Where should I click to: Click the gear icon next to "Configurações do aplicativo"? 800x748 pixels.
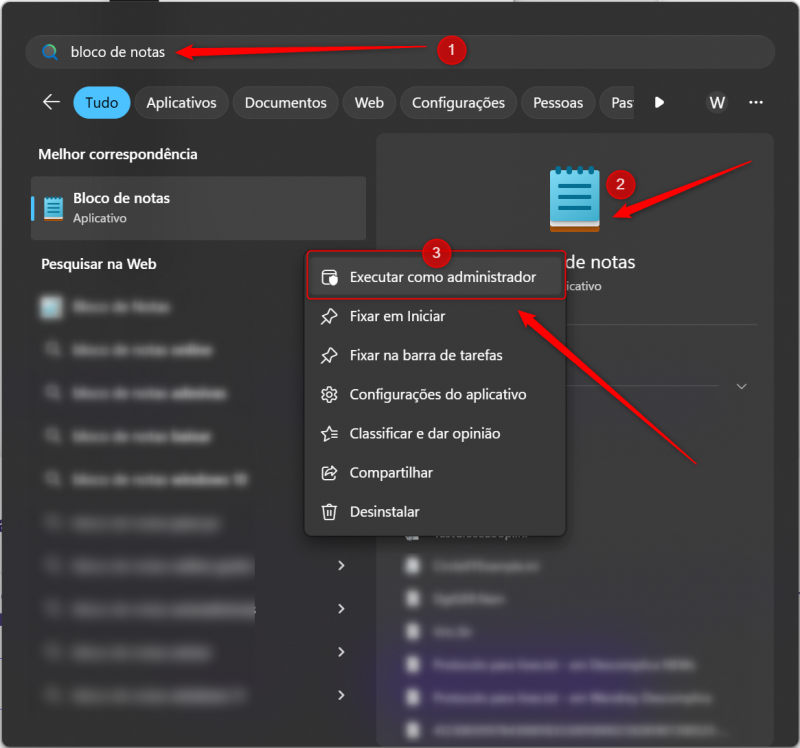click(x=328, y=394)
